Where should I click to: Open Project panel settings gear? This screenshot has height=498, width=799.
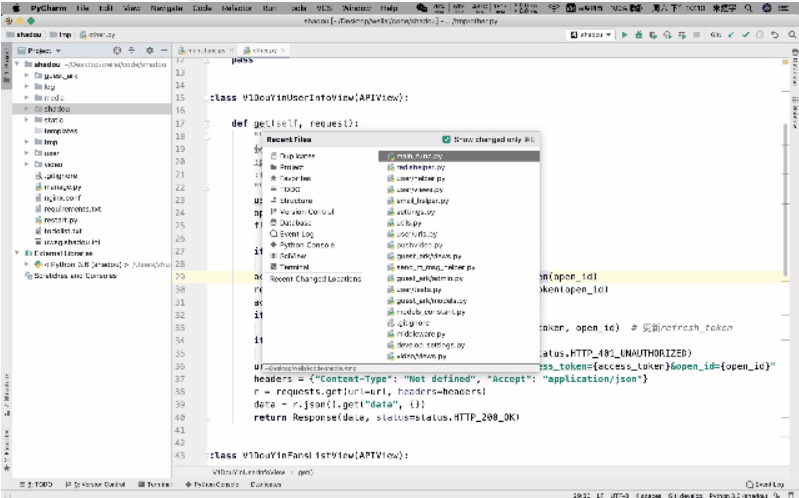point(149,50)
